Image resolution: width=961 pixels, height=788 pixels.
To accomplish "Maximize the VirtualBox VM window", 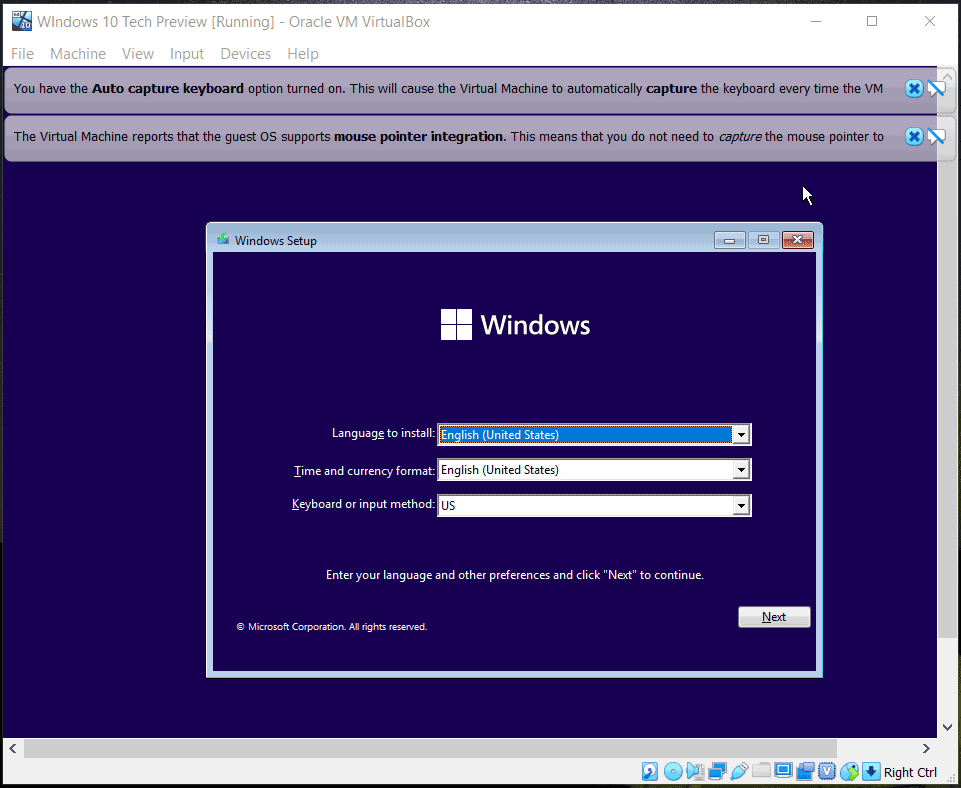I will pyautogui.click(x=872, y=21).
